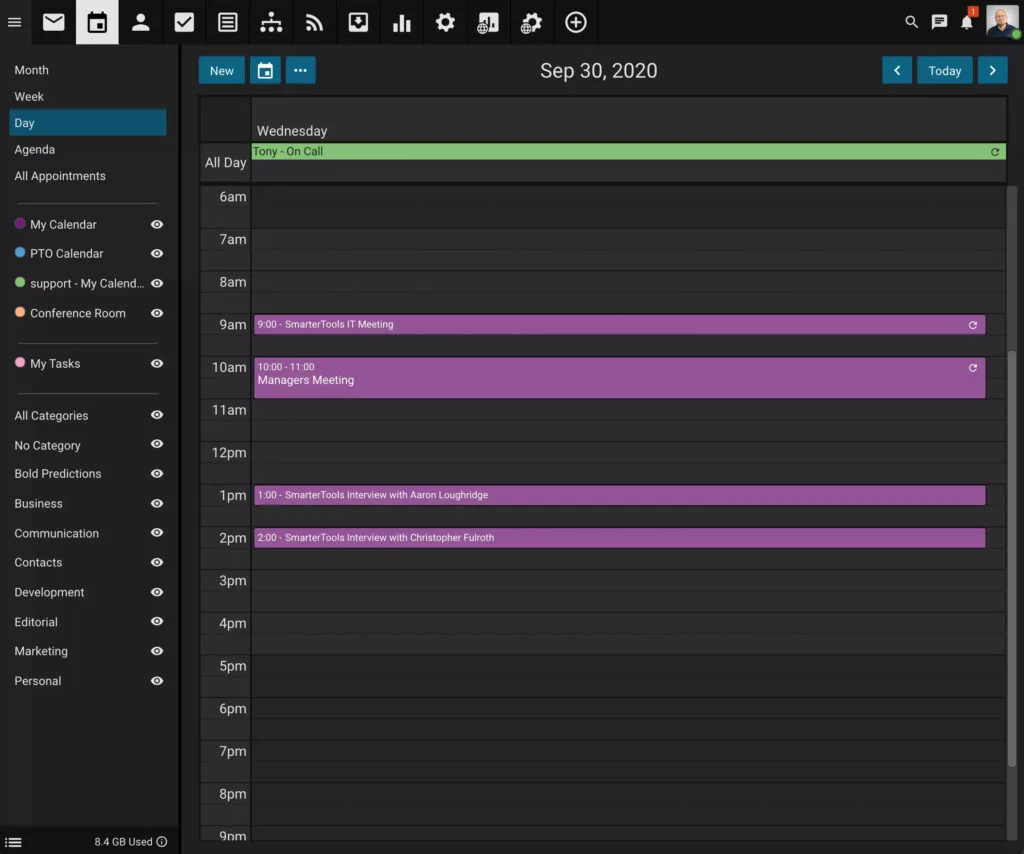Open the Contacts person icon
This screenshot has height=854, width=1024.
(140, 22)
